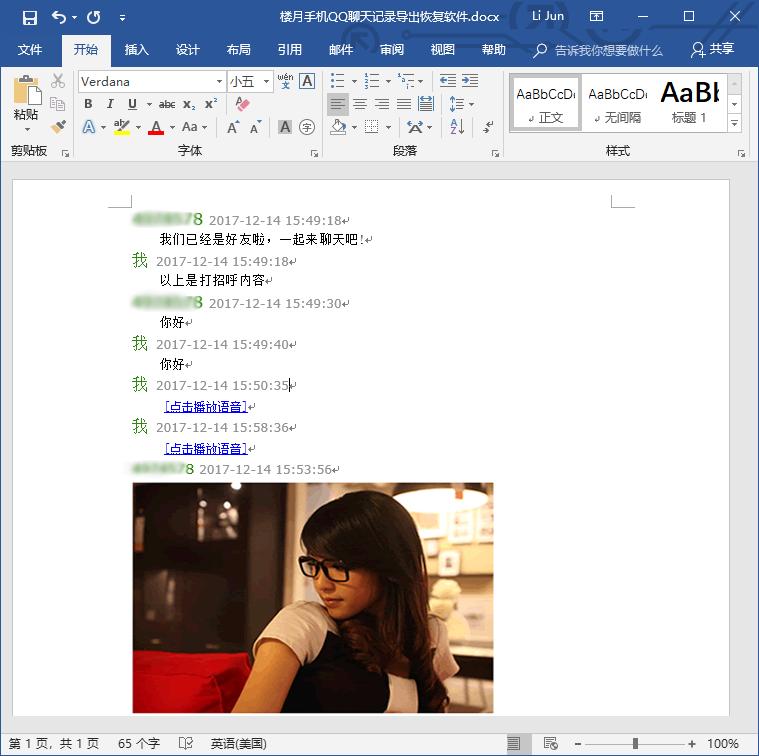Toggle Bold formatting

tap(88, 104)
